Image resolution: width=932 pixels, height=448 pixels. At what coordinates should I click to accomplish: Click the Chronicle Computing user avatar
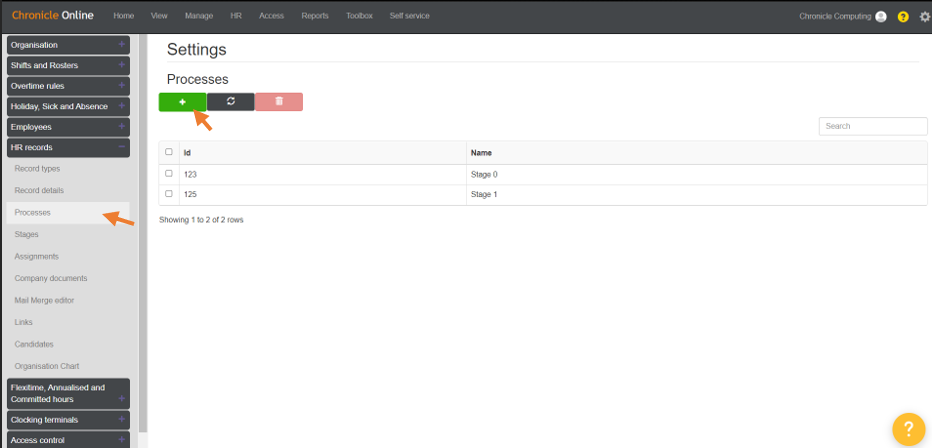881,17
